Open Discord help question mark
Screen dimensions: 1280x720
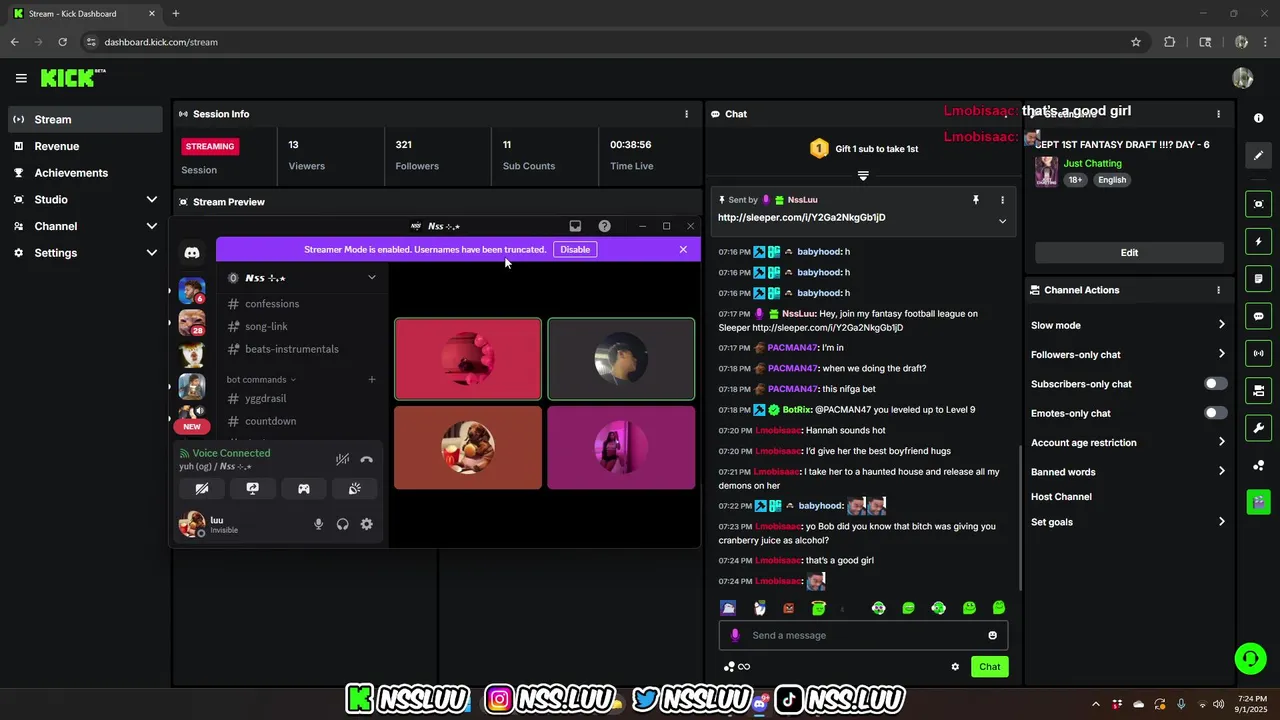coord(604,226)
